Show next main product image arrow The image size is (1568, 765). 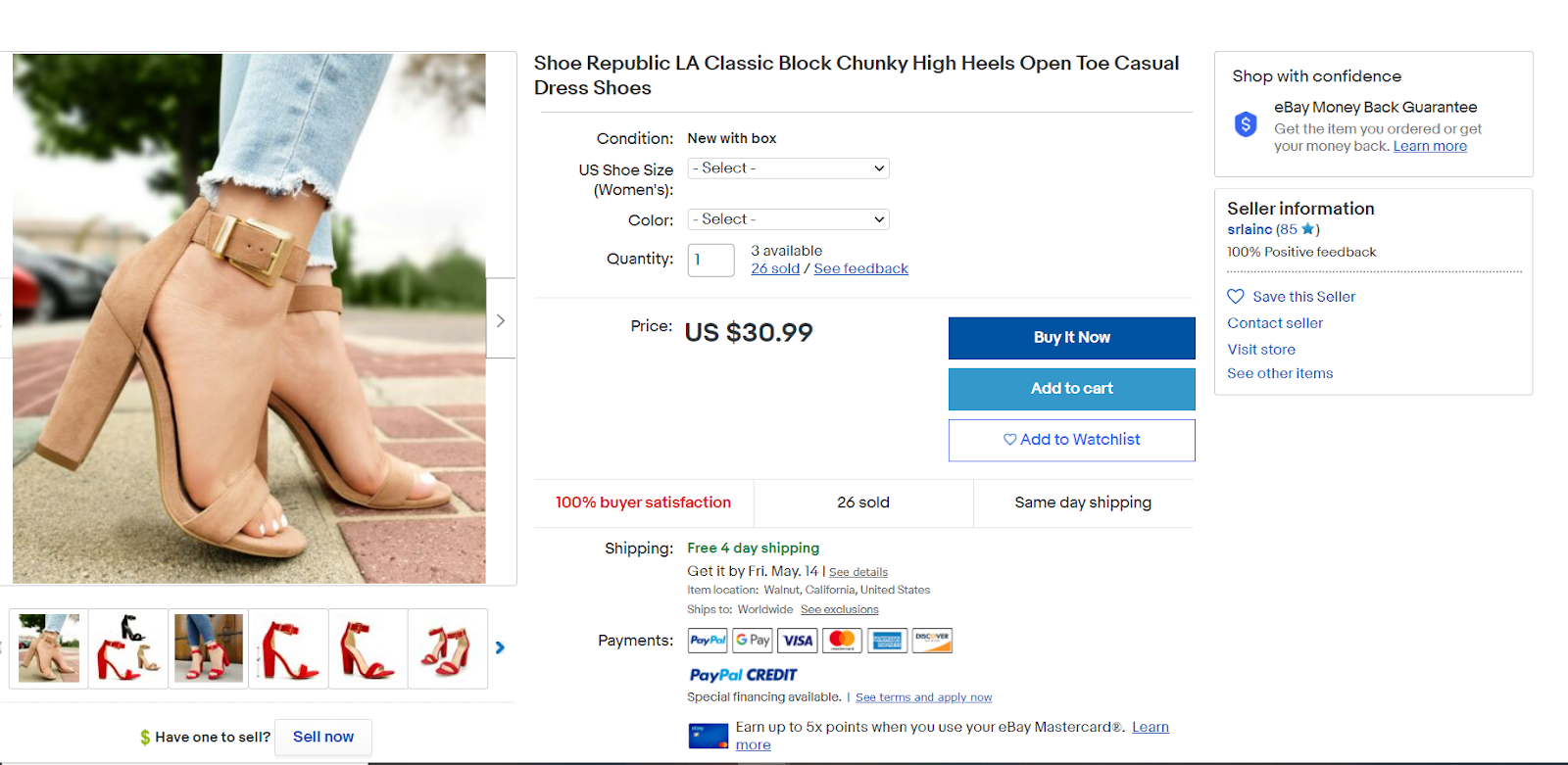pyautogui.click(x=501, y=320)
